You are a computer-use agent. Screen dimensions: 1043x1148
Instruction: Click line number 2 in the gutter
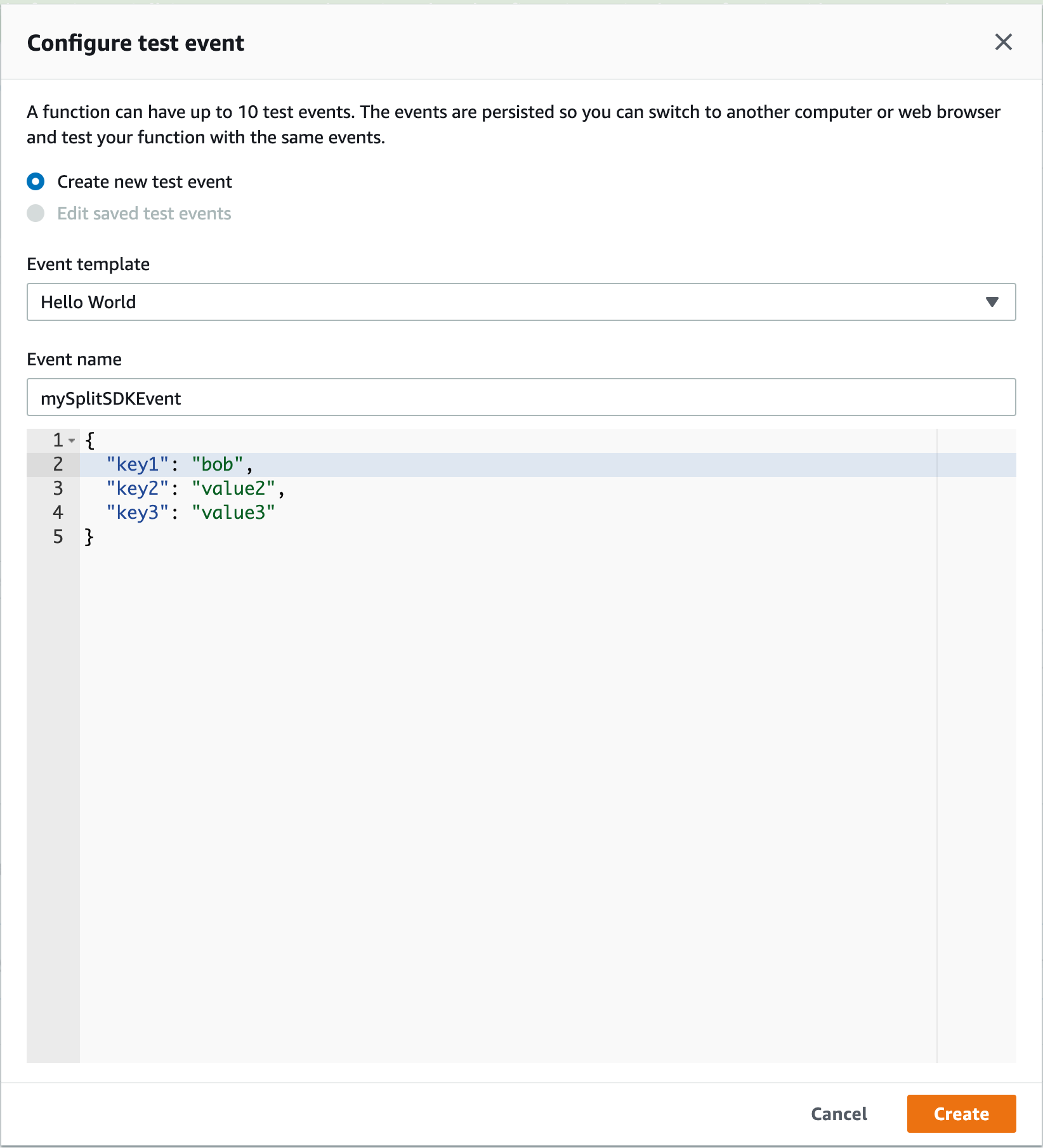pyautogui.click(x=58, y=464)
